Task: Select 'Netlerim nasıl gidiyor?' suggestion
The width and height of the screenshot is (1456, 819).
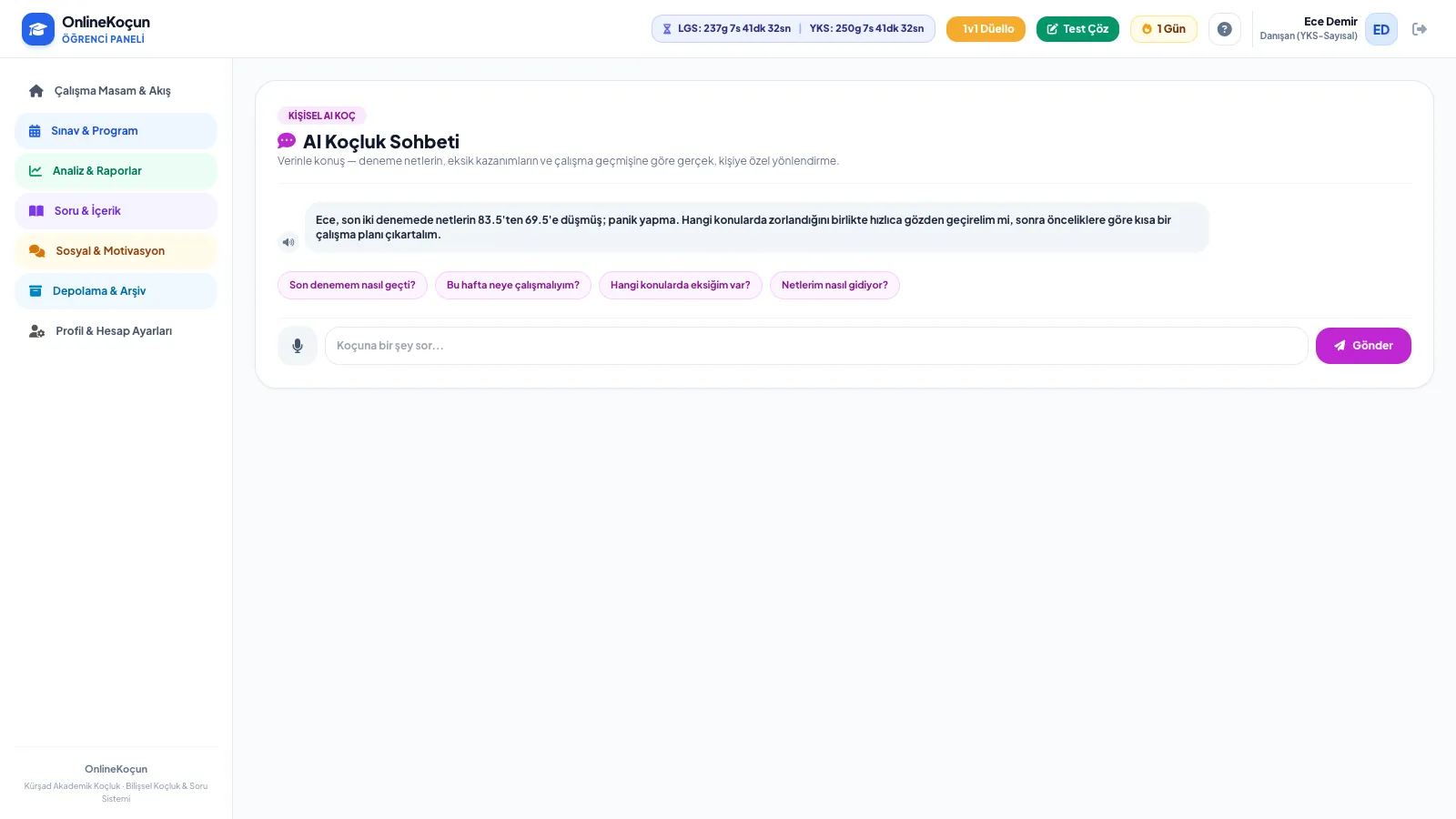Action: tap(834, 286)
